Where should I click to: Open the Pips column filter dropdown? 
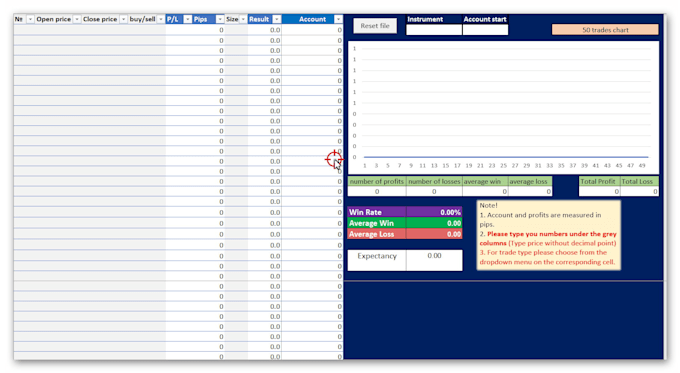[x=220, y=19]
